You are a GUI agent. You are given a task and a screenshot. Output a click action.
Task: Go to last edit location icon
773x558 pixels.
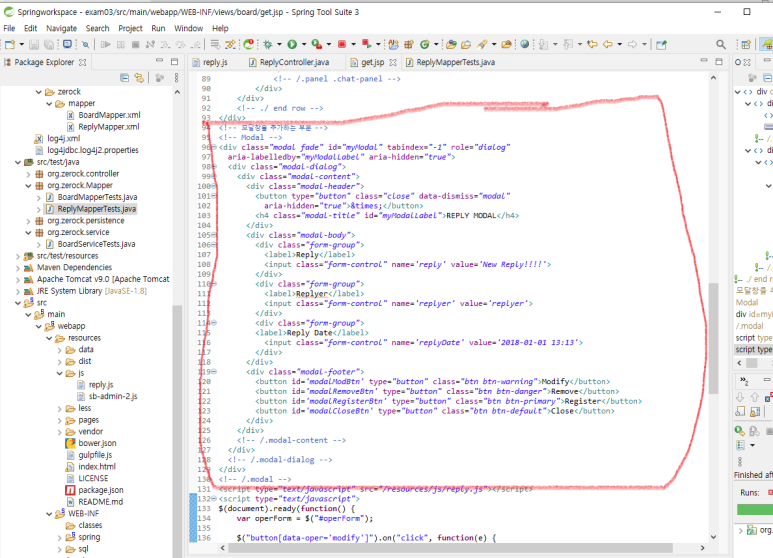[x=592, y=44]
